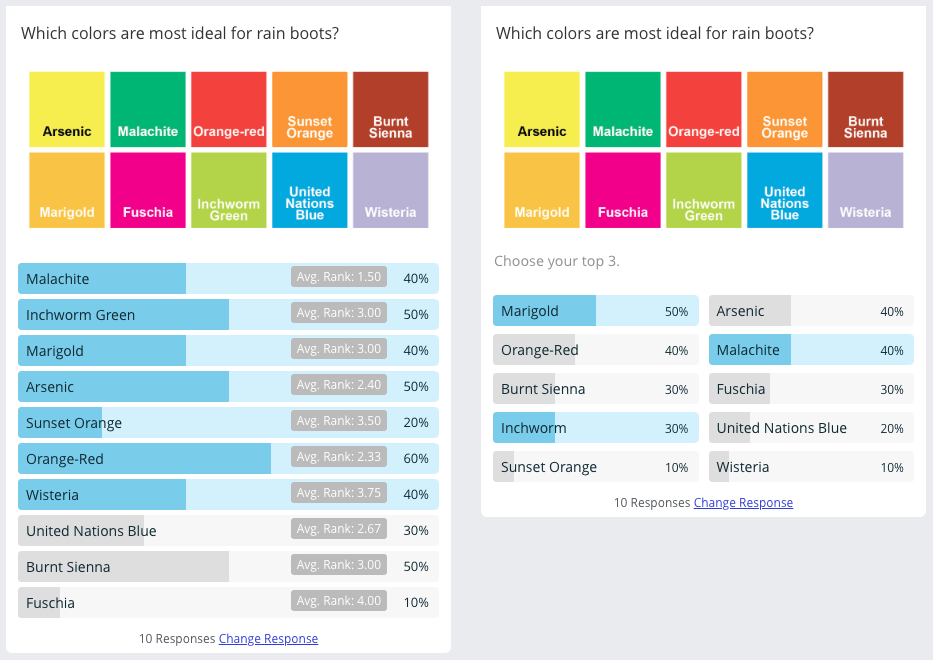Click the Fuschia pink swatch in left poll
Screen dimensions: 933x660
pyautogui.click(x=148, y=190)
